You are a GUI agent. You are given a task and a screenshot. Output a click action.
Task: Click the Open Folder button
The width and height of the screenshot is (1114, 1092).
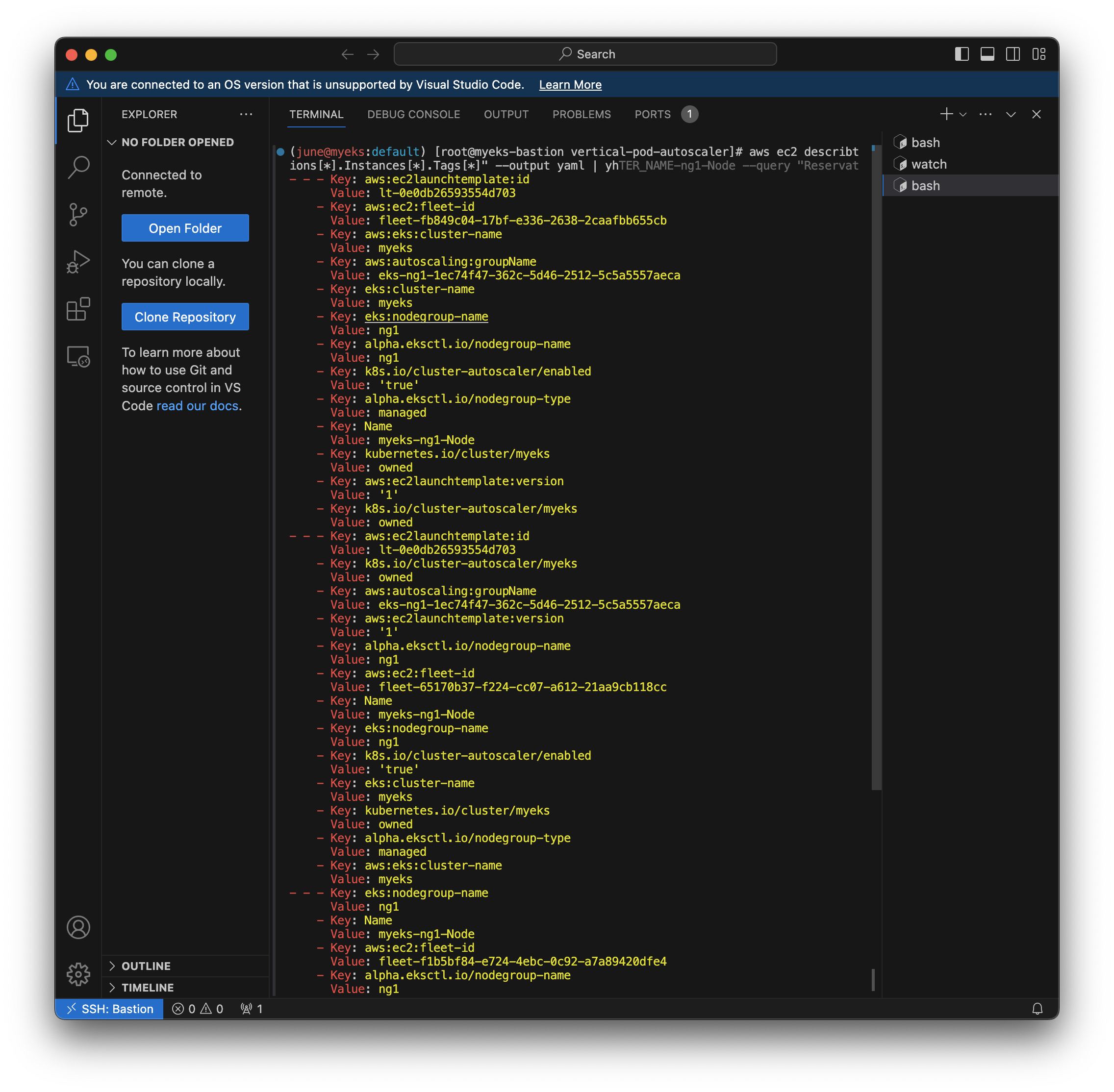185,228
